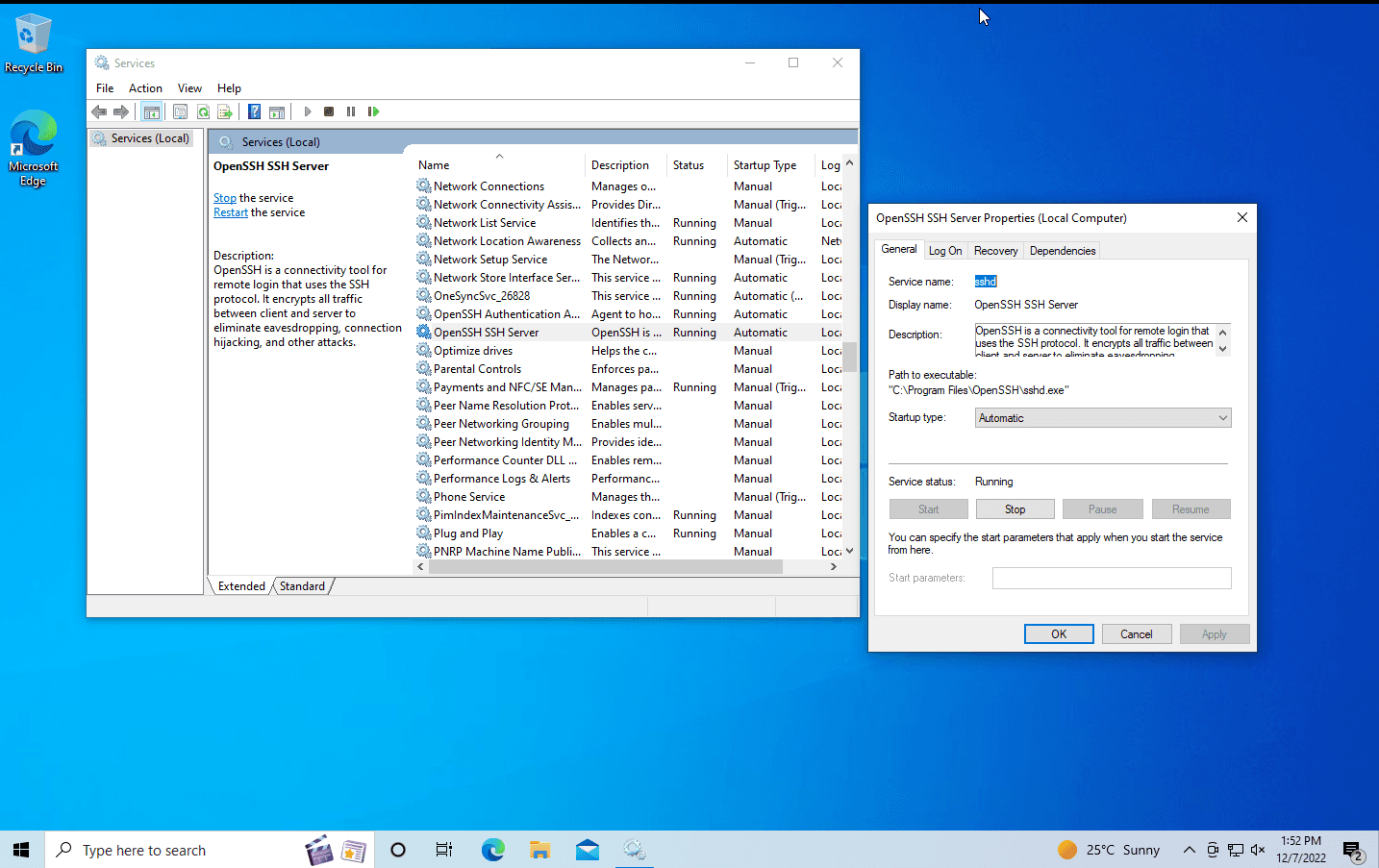
Task: Select OneSyncSvc_26828 service row
Action: point(629,295)
